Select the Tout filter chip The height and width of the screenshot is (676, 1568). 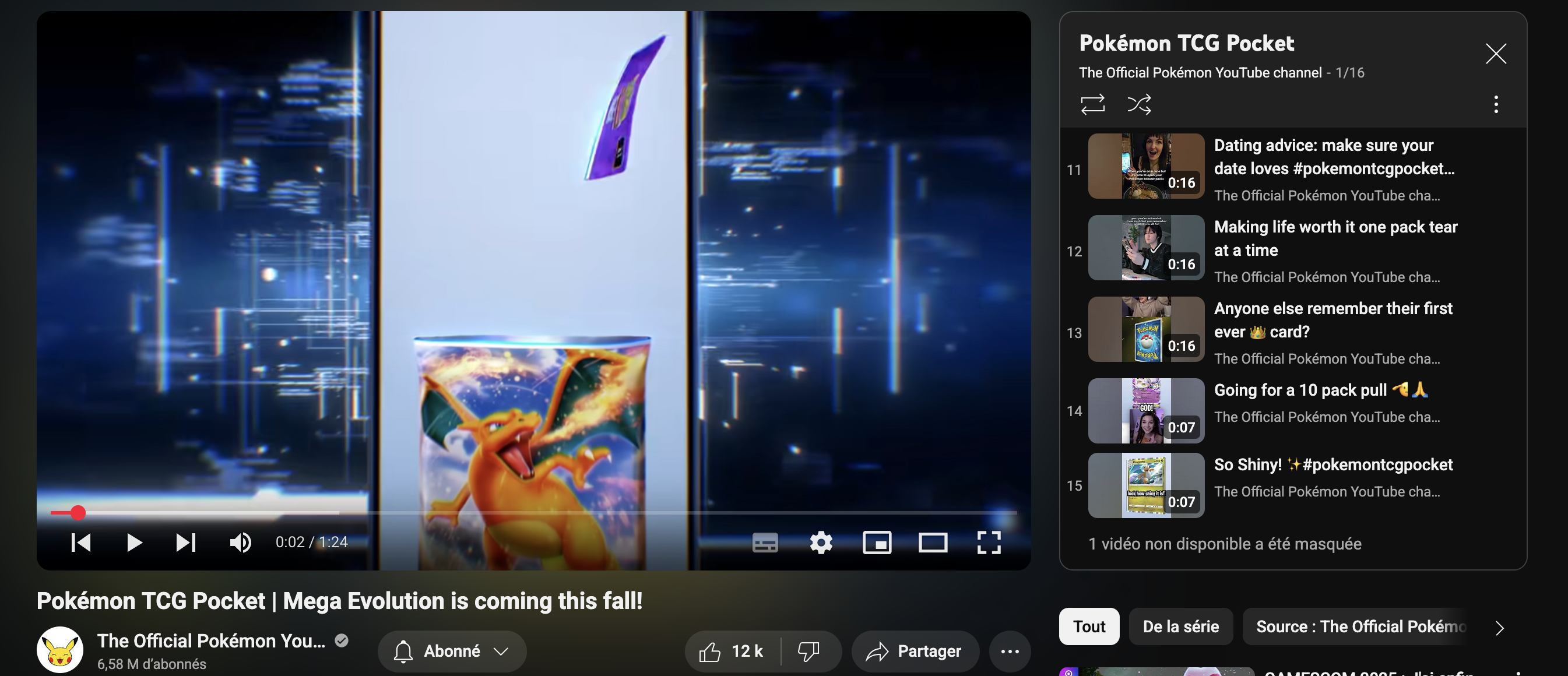pyautogui.click(x=1088, y=626)
